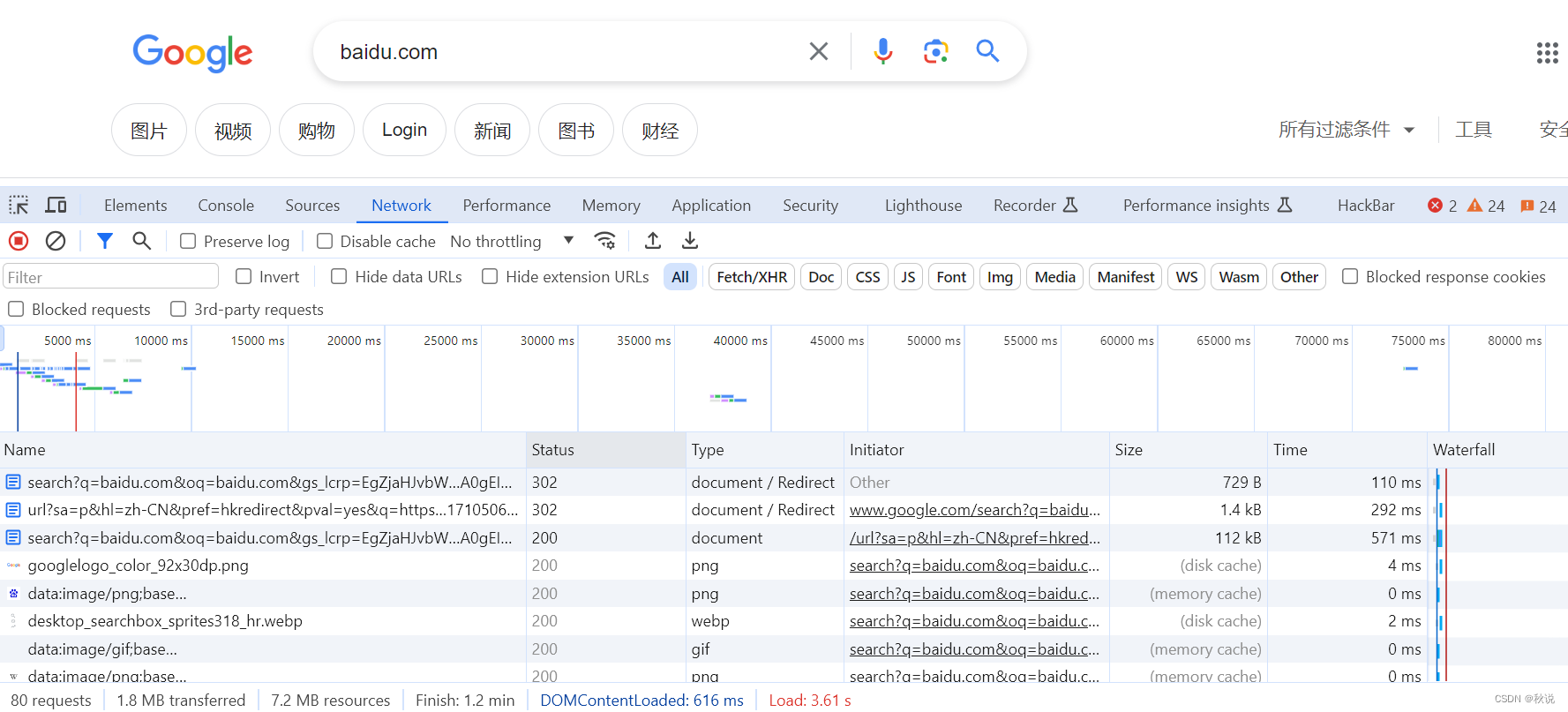Enable Preserve log checkbox
The width and height of the screenshot is (1568, 712).
[188, 241]
